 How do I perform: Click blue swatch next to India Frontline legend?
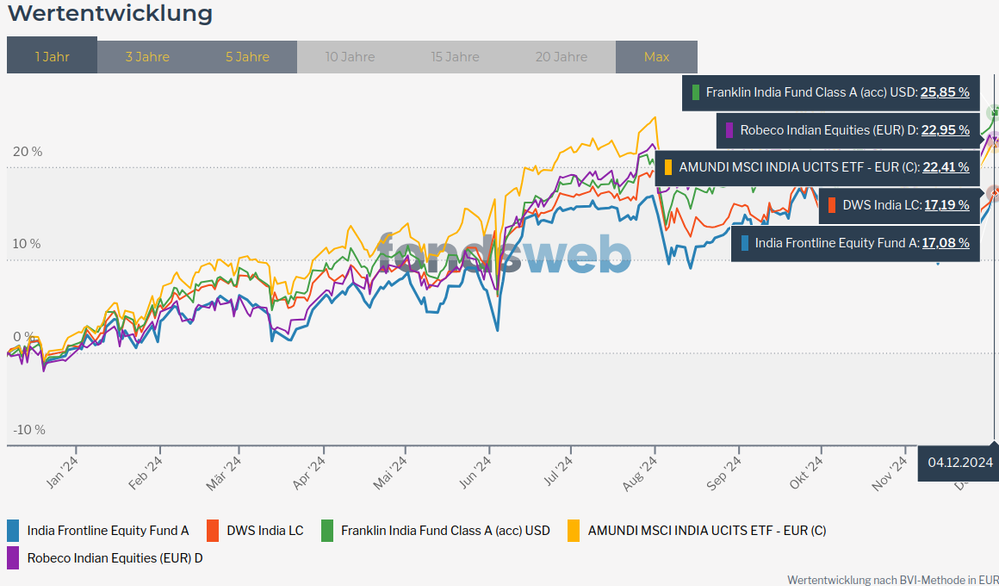(13, 530)
